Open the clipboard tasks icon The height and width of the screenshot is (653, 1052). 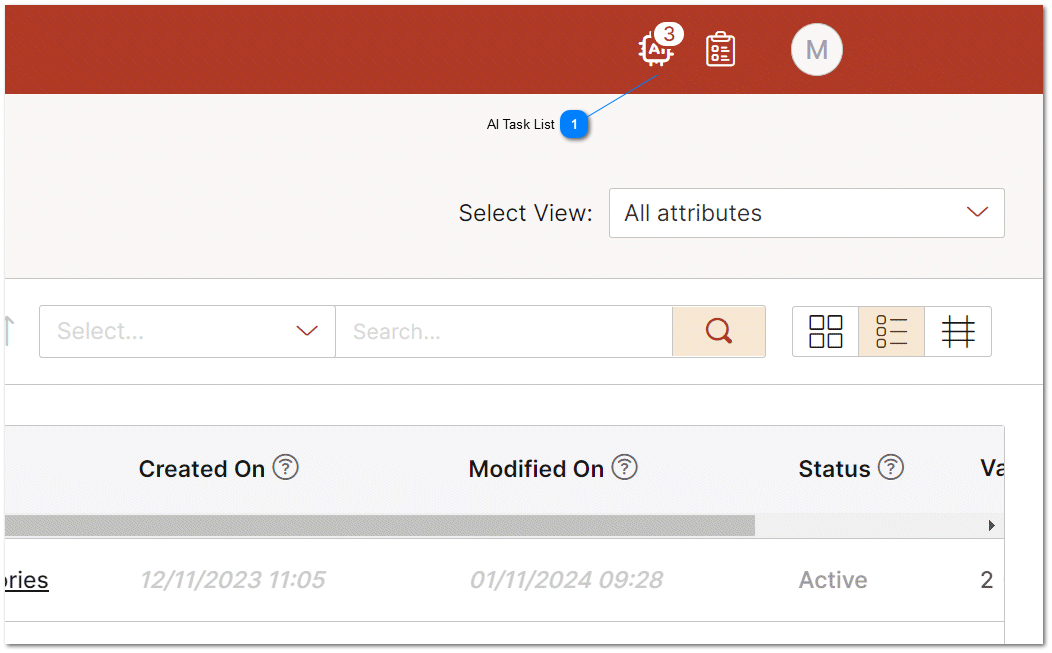[720, 48]
